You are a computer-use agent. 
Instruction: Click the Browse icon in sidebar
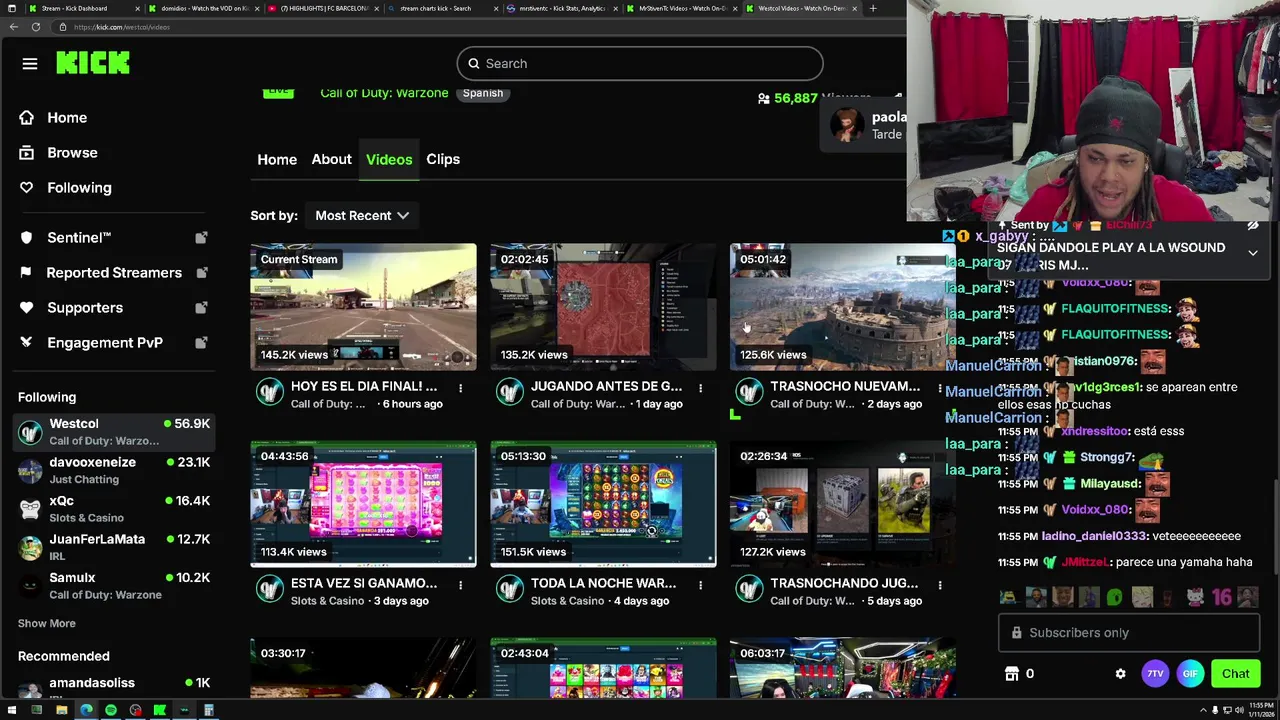(27, 153)
